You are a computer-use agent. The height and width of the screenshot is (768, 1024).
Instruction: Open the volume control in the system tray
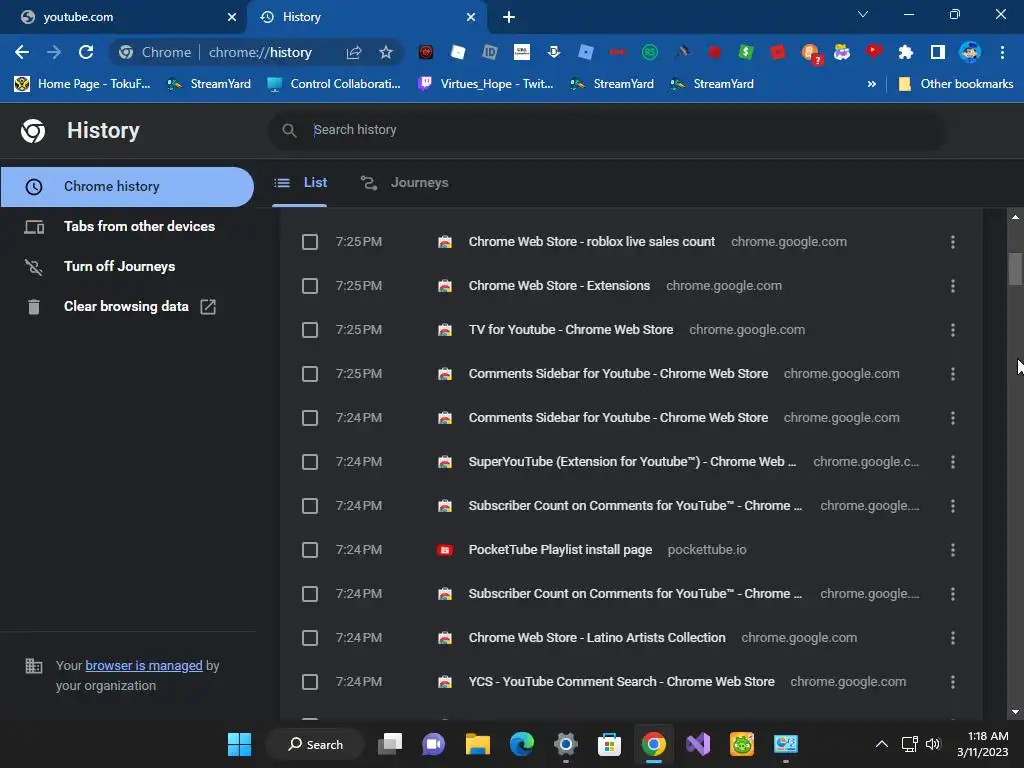click(x=933, y=744)
